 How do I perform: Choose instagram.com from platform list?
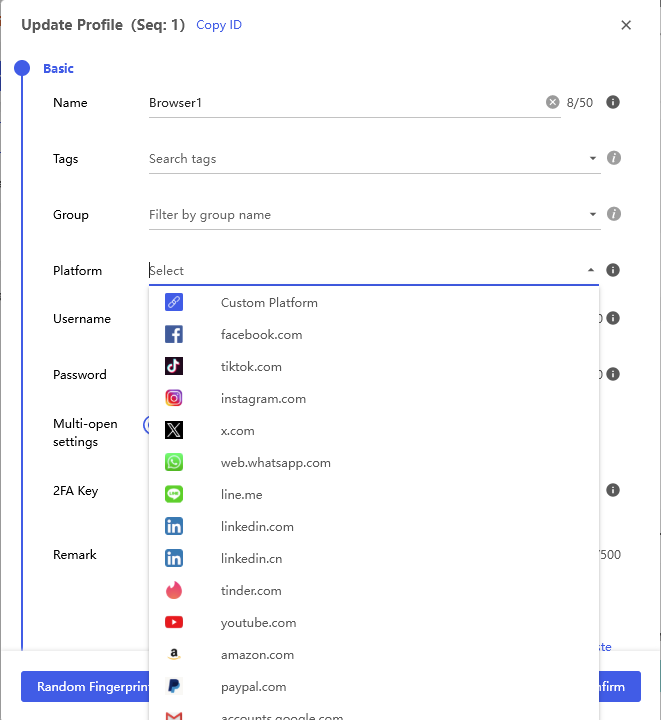click(x=374, y=398)
